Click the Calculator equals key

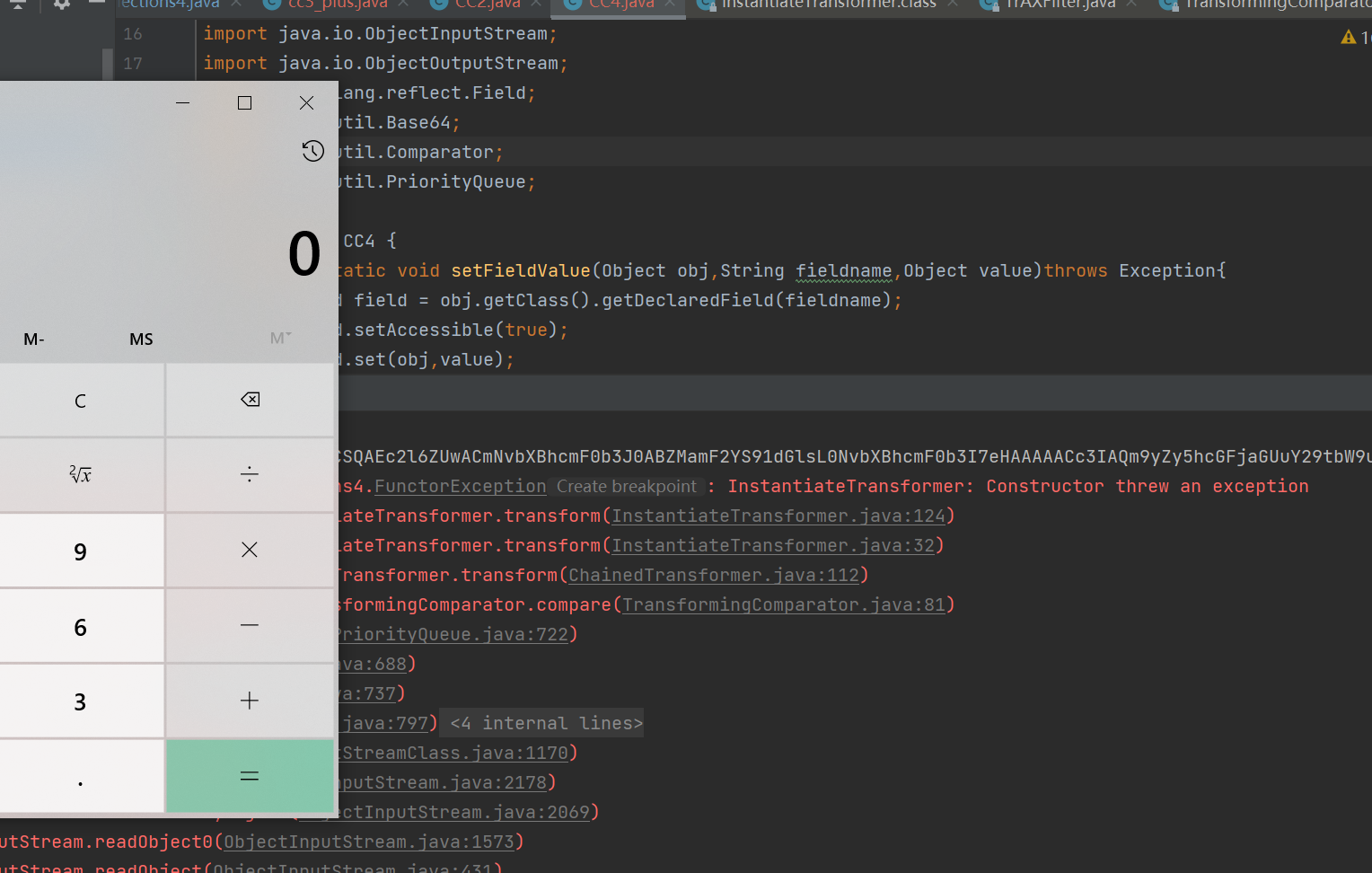click(250, 776)
